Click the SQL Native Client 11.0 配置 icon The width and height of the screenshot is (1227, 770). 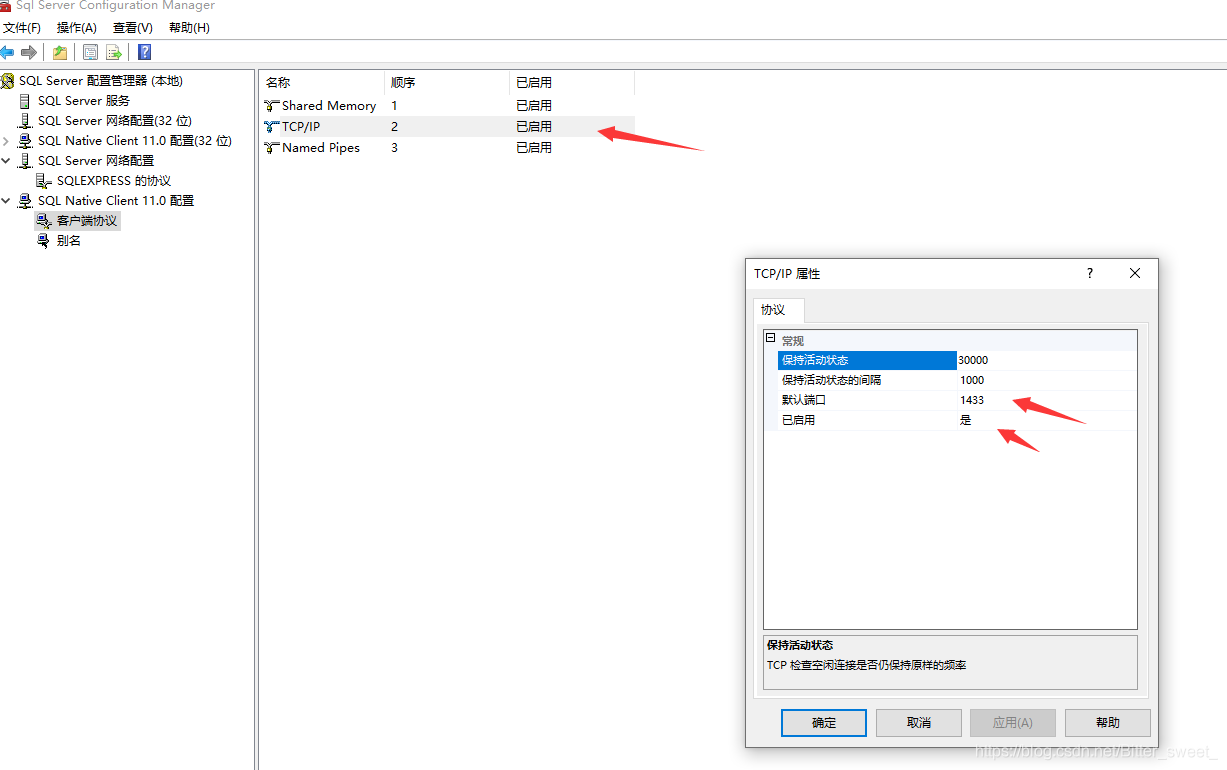tap(25, 201)
